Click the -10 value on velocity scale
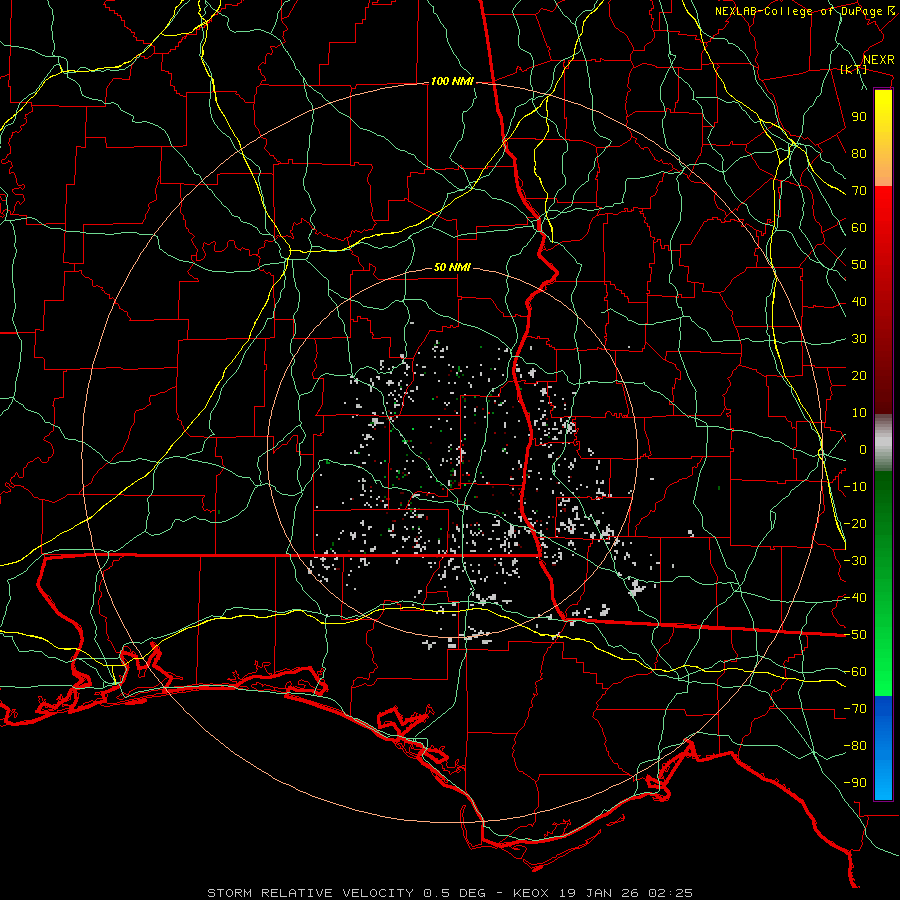The width and height of the screenshot is (900, 900). [855, 487]
